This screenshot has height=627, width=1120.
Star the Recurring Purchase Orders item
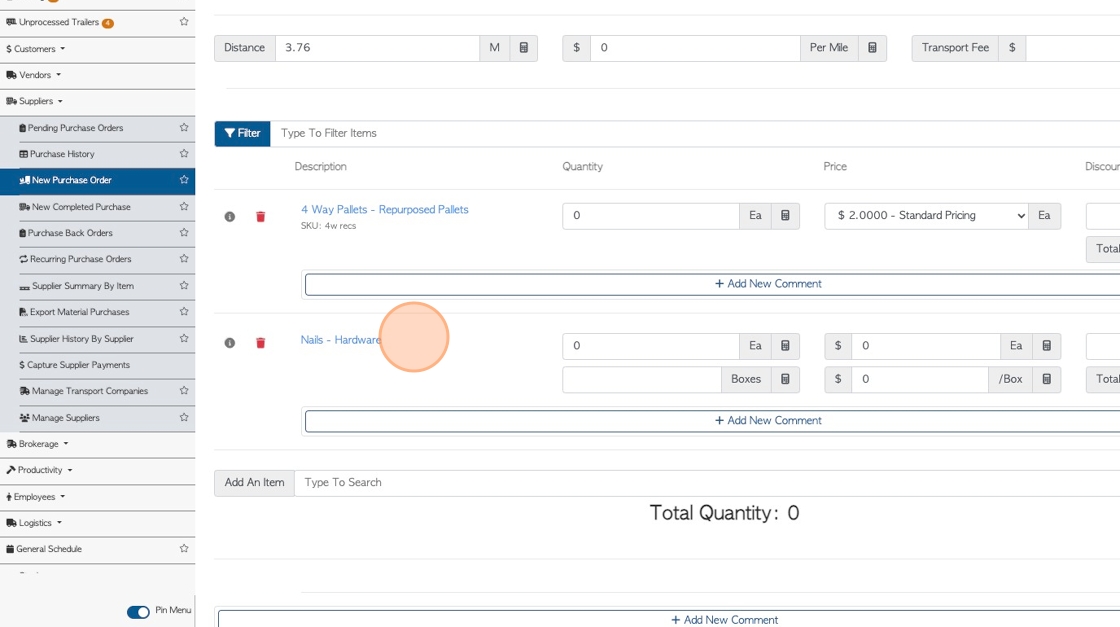184,259
